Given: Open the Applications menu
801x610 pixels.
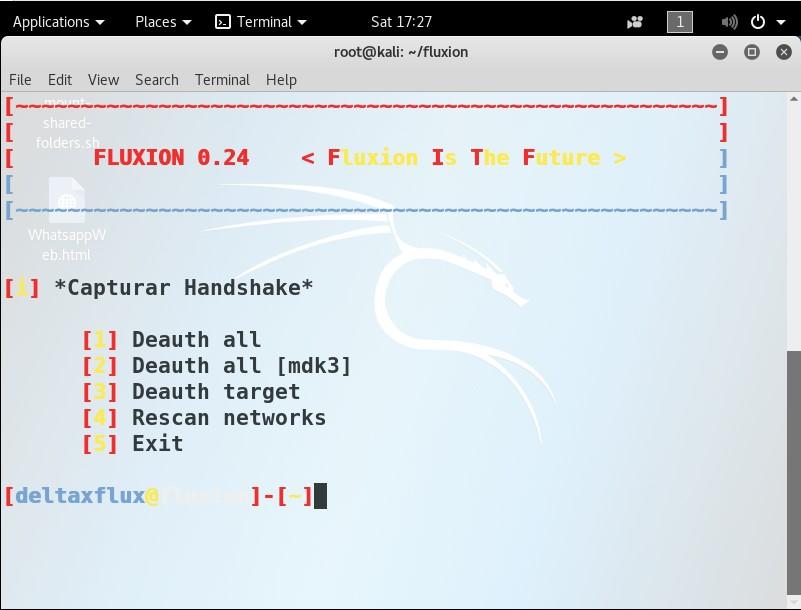Looking at the screenshot, I should [x=58, y=22].
